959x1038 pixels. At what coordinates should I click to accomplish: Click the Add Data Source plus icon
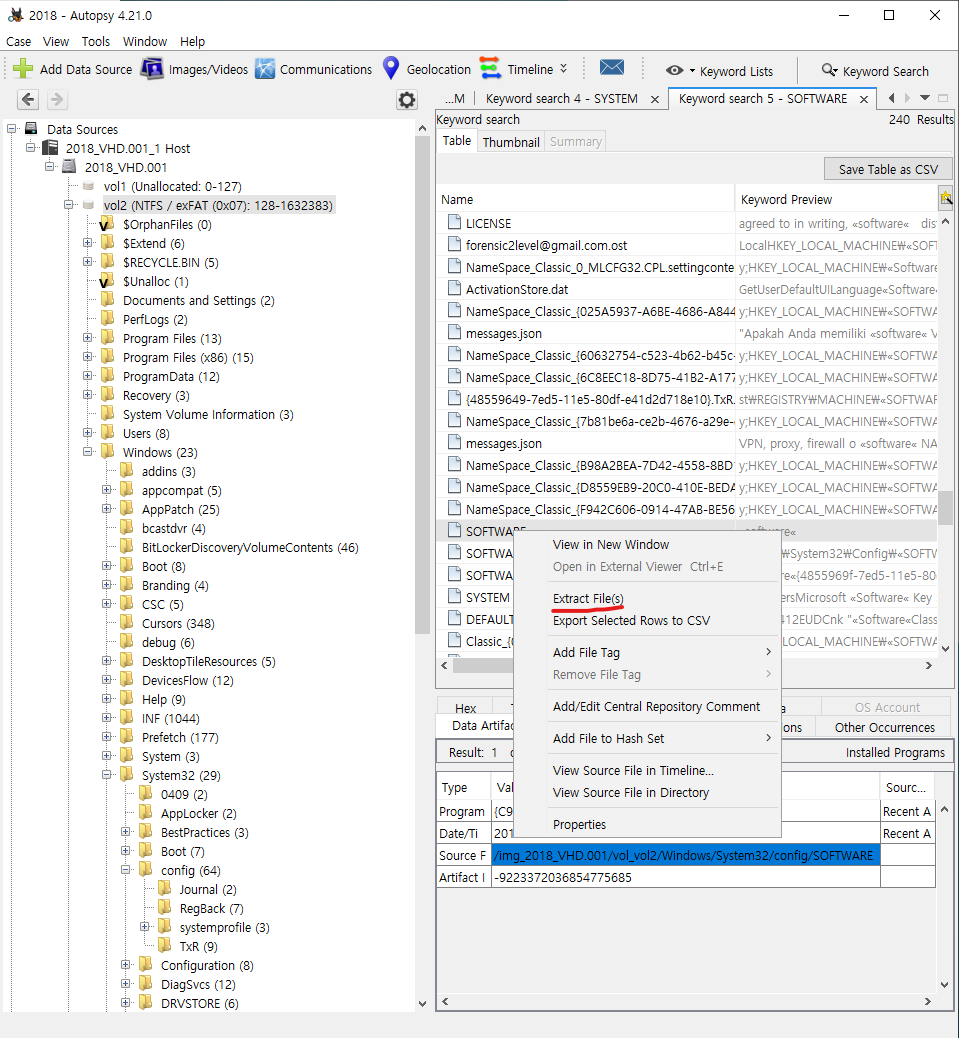click(23, 69)
